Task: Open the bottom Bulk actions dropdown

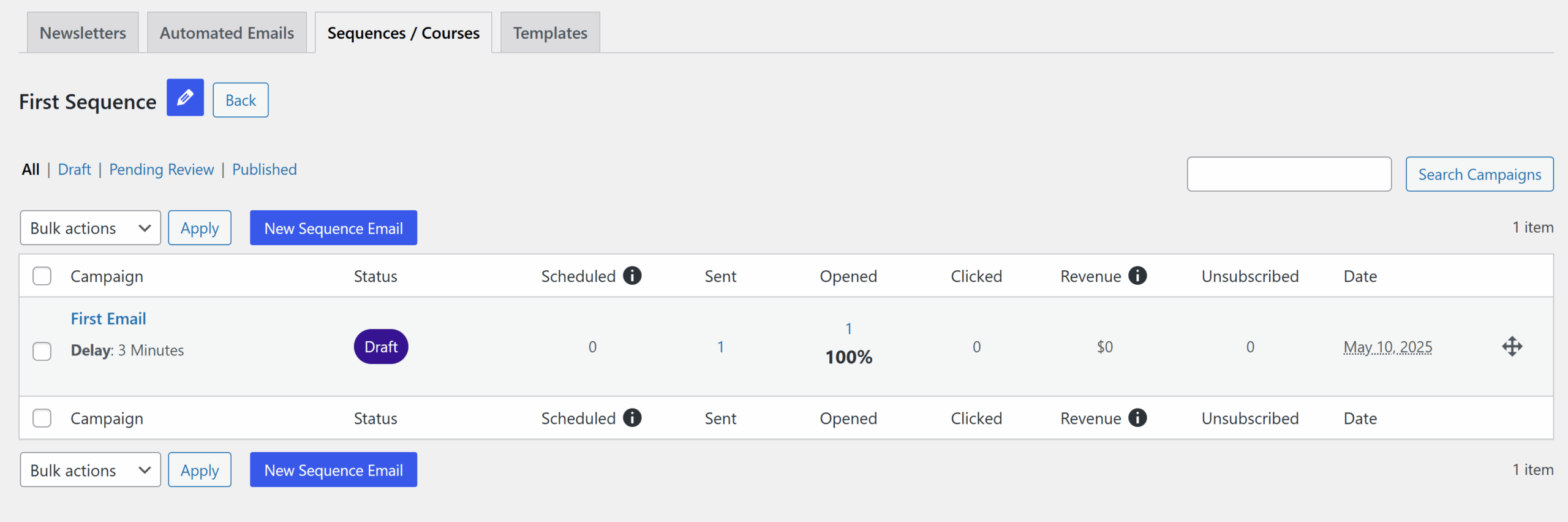Action: 90,470
